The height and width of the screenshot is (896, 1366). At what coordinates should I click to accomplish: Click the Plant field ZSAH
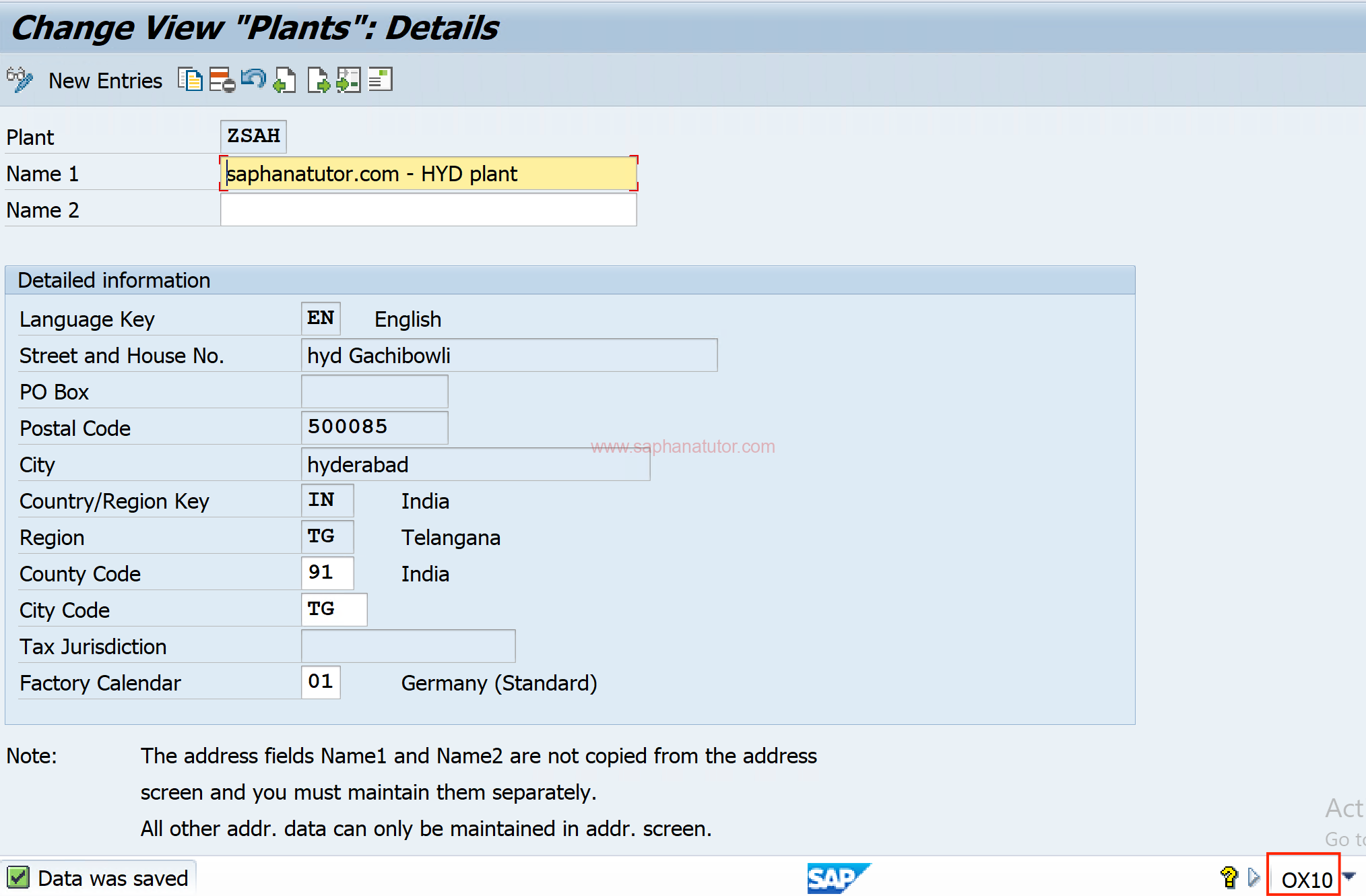(x=253, y=137)
